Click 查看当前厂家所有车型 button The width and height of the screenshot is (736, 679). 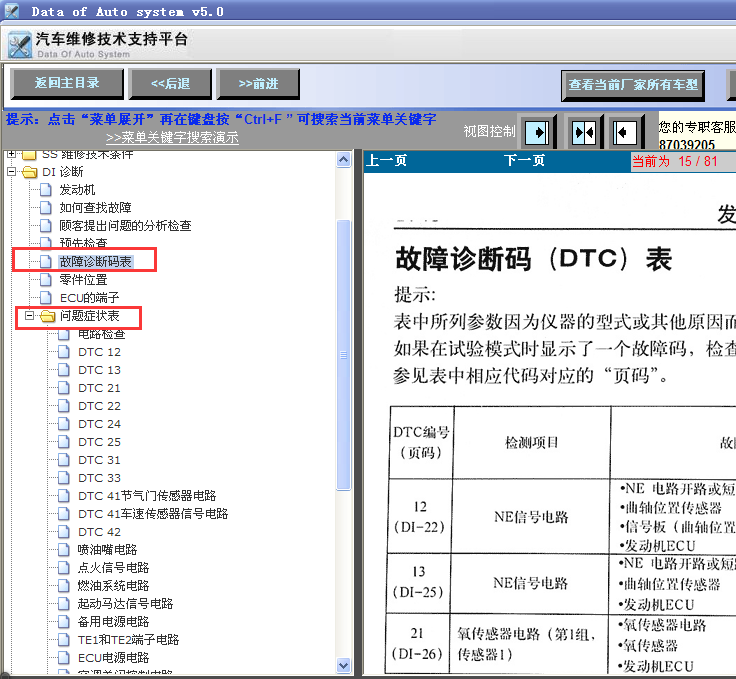click(633, 85)
